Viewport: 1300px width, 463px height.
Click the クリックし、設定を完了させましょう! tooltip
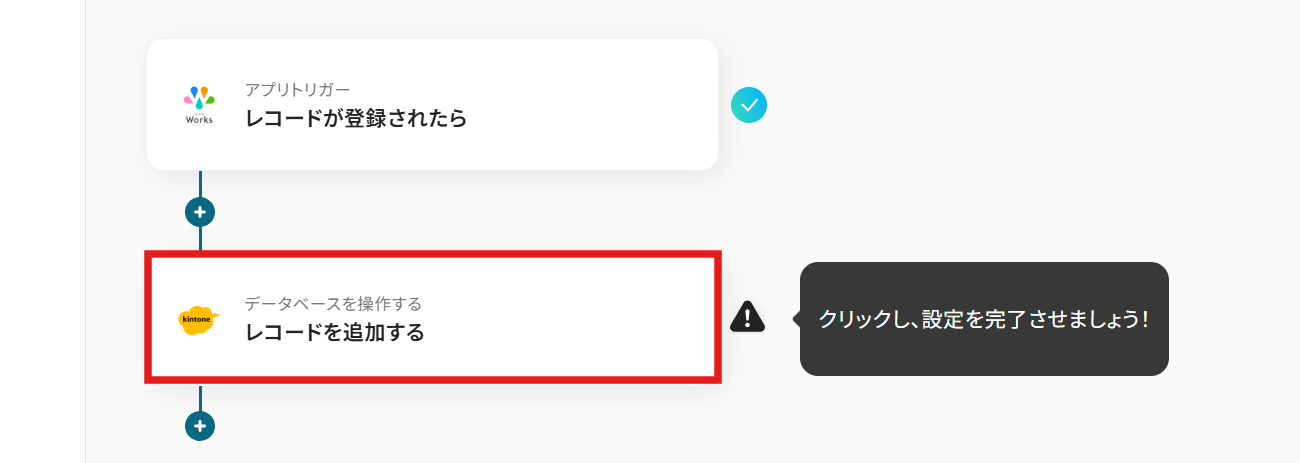pyautogui.click(x=984, y=319)
